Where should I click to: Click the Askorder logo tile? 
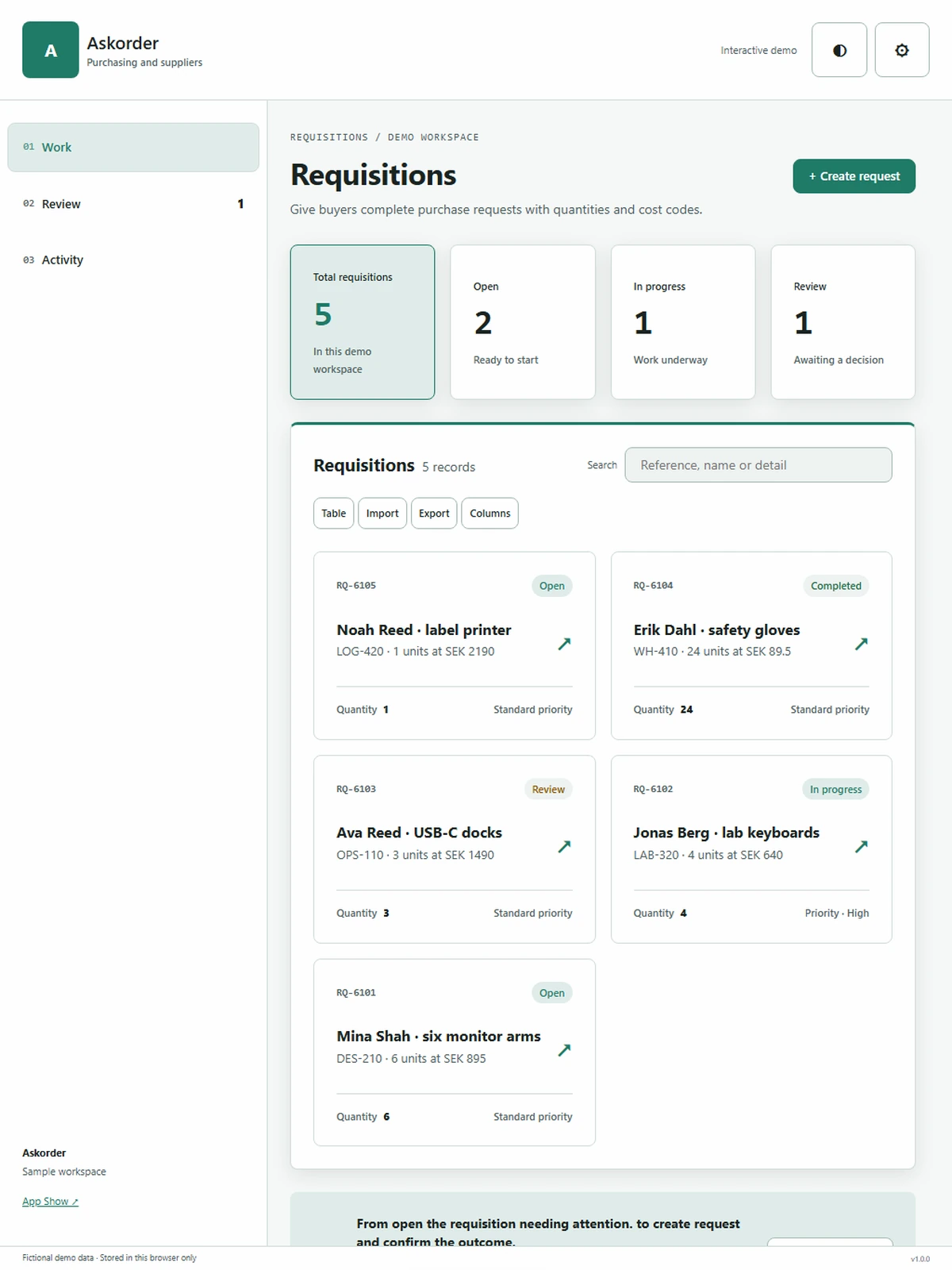(51, 50)
